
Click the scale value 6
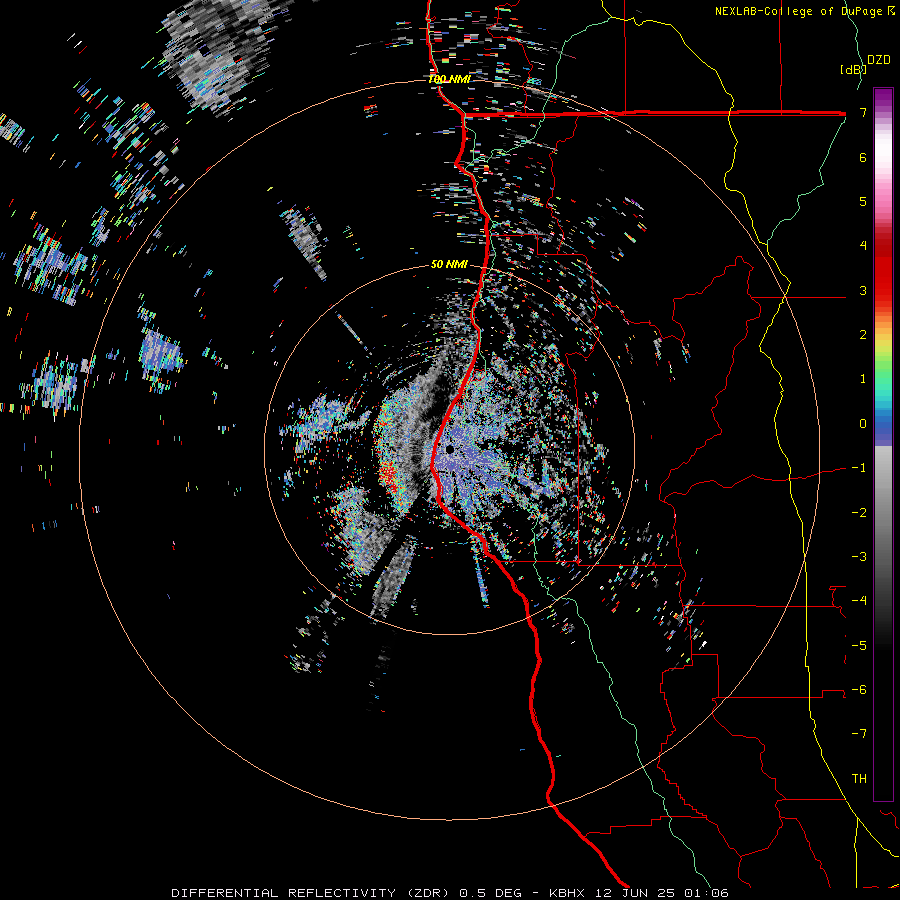click(x=863, y=157)
